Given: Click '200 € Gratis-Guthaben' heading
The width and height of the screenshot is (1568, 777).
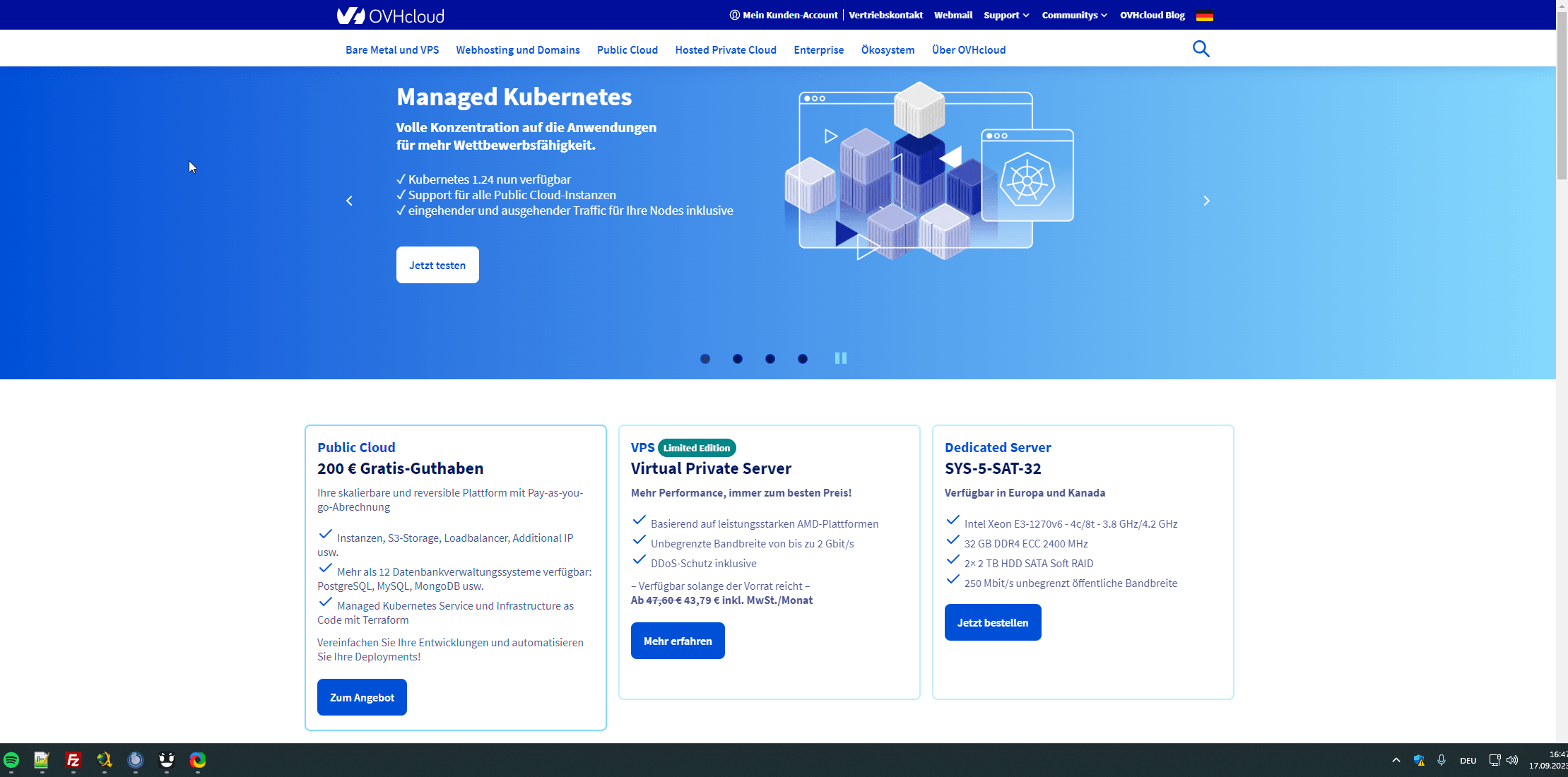Looking at the screenshot, I should (400, 468).
